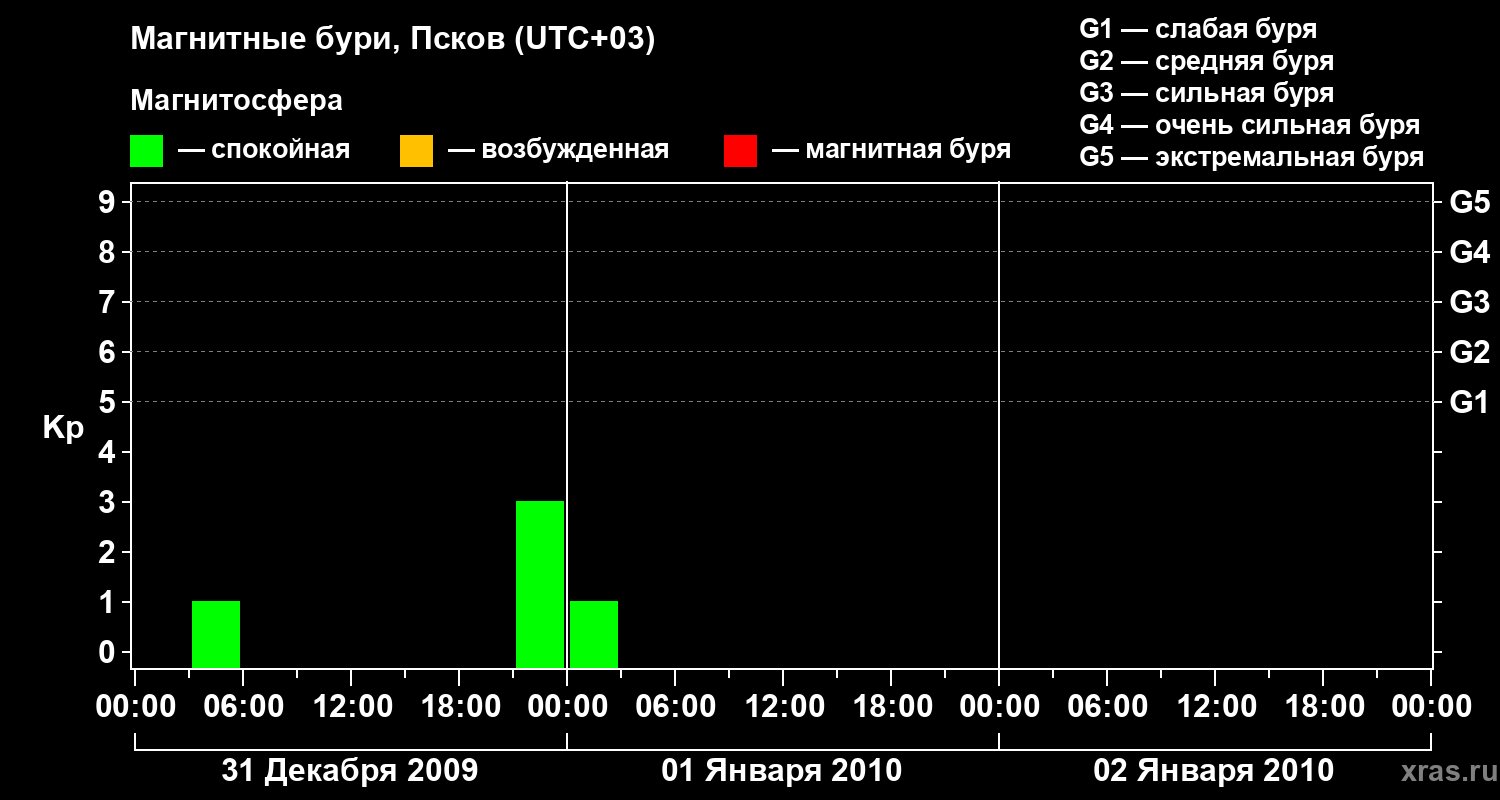
Task: Click the '— магнитная буря' legend label
Action: [892, 151]
